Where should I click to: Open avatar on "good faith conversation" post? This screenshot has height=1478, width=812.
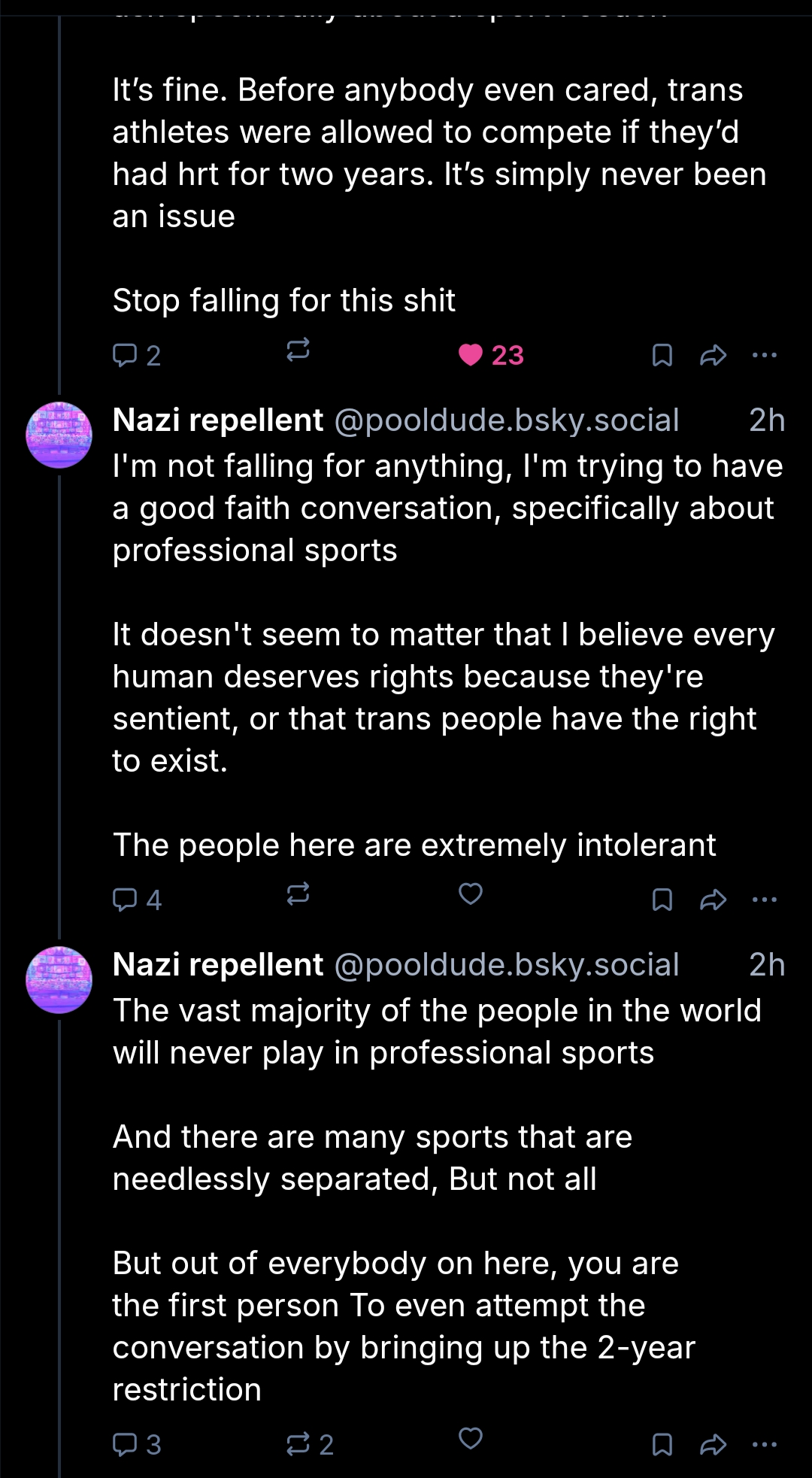[59, 436]
